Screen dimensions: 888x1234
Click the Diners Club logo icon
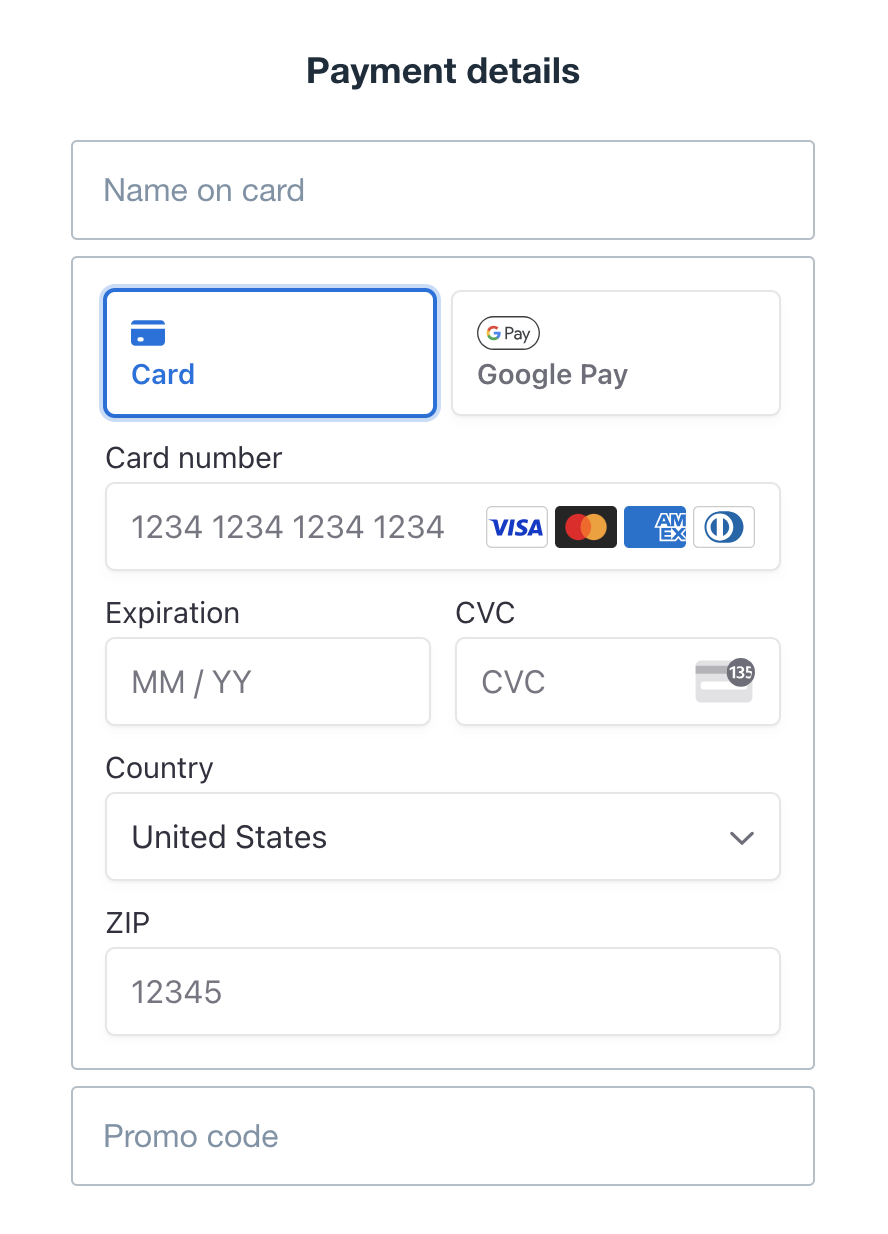(x=723, y=527)
